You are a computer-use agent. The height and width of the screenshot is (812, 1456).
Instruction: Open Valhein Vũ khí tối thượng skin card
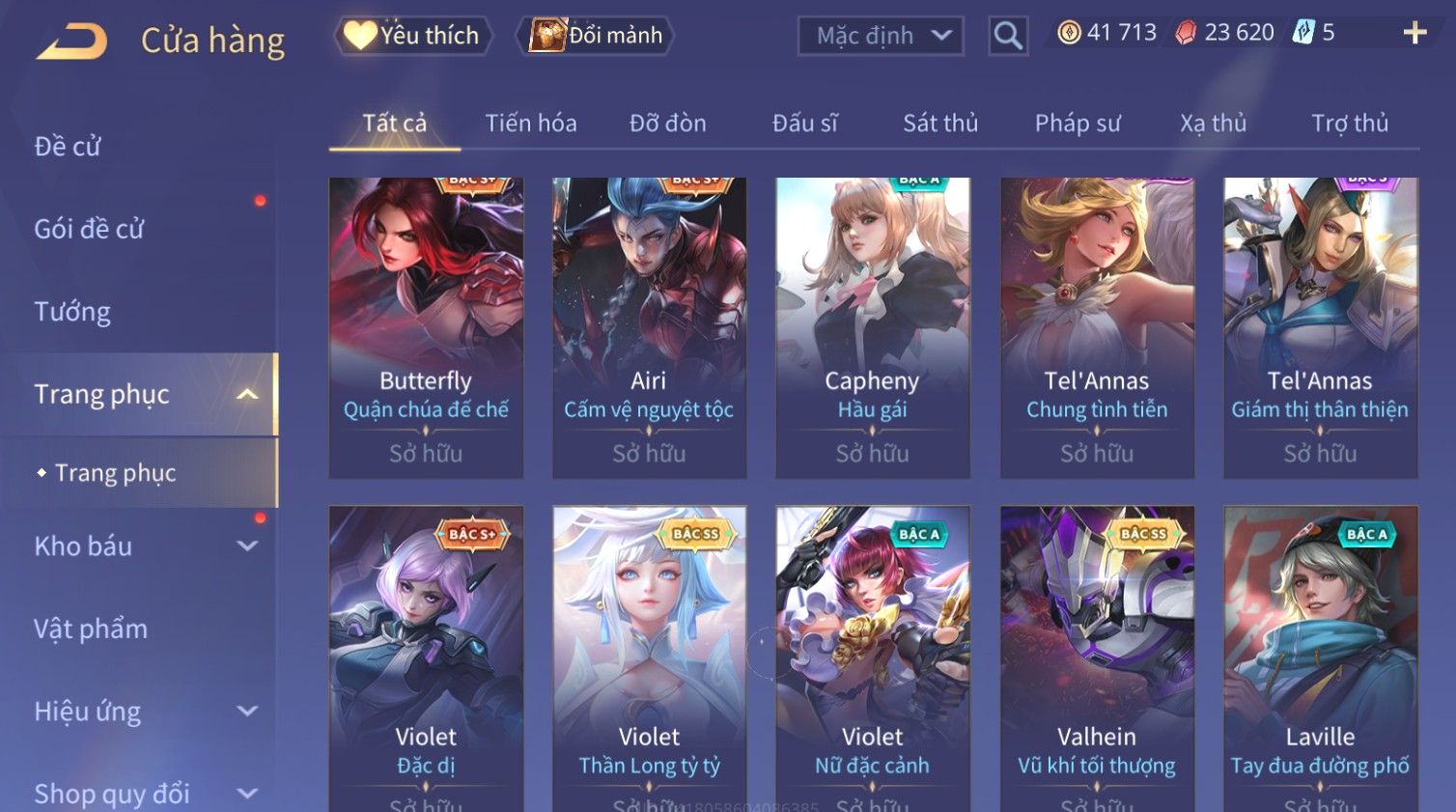tap(1097, 658)
